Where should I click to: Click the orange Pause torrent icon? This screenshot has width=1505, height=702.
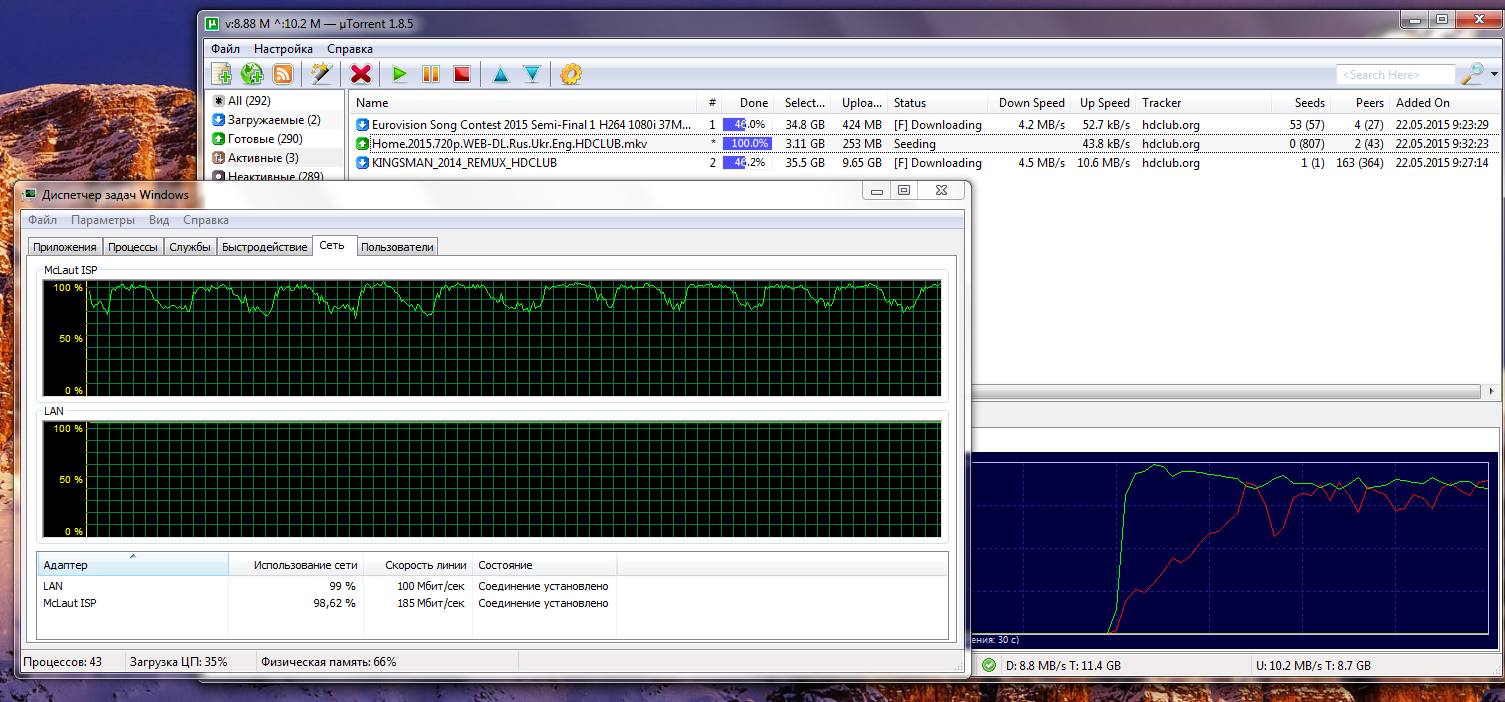(431, 74)
